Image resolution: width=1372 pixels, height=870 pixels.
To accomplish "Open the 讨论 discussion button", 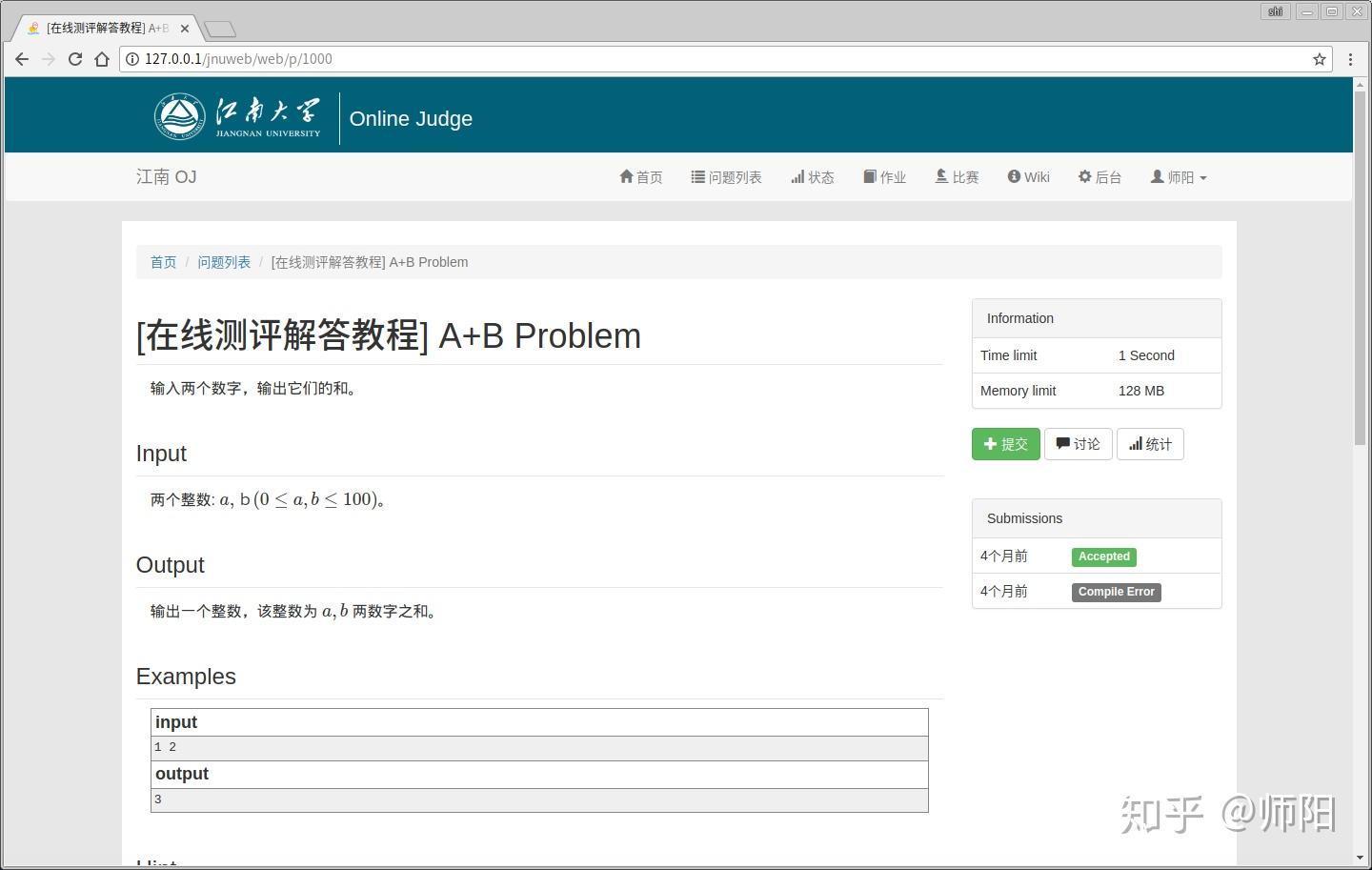I will pyautogui.click(x=1079, y=444).
